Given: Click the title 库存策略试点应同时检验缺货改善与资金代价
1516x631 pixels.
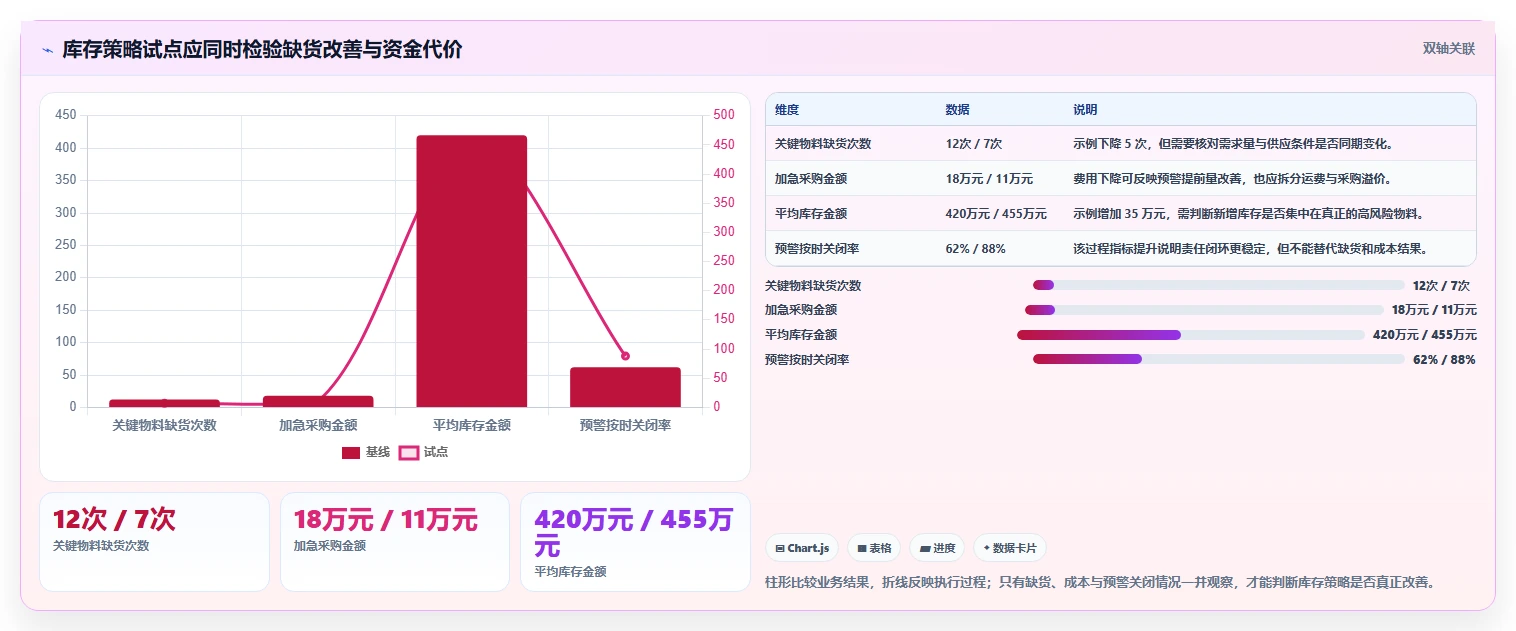Looking at the screenshot, I should tap(262, 50).
